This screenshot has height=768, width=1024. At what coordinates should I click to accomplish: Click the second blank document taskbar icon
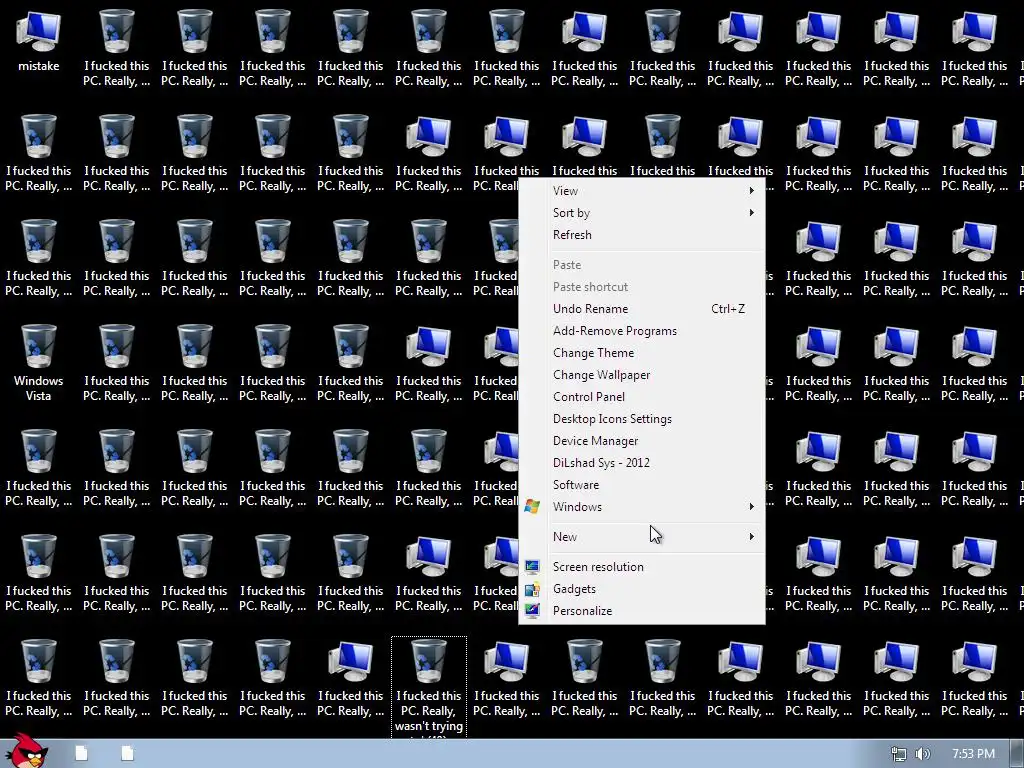click(x=127, y=753)
